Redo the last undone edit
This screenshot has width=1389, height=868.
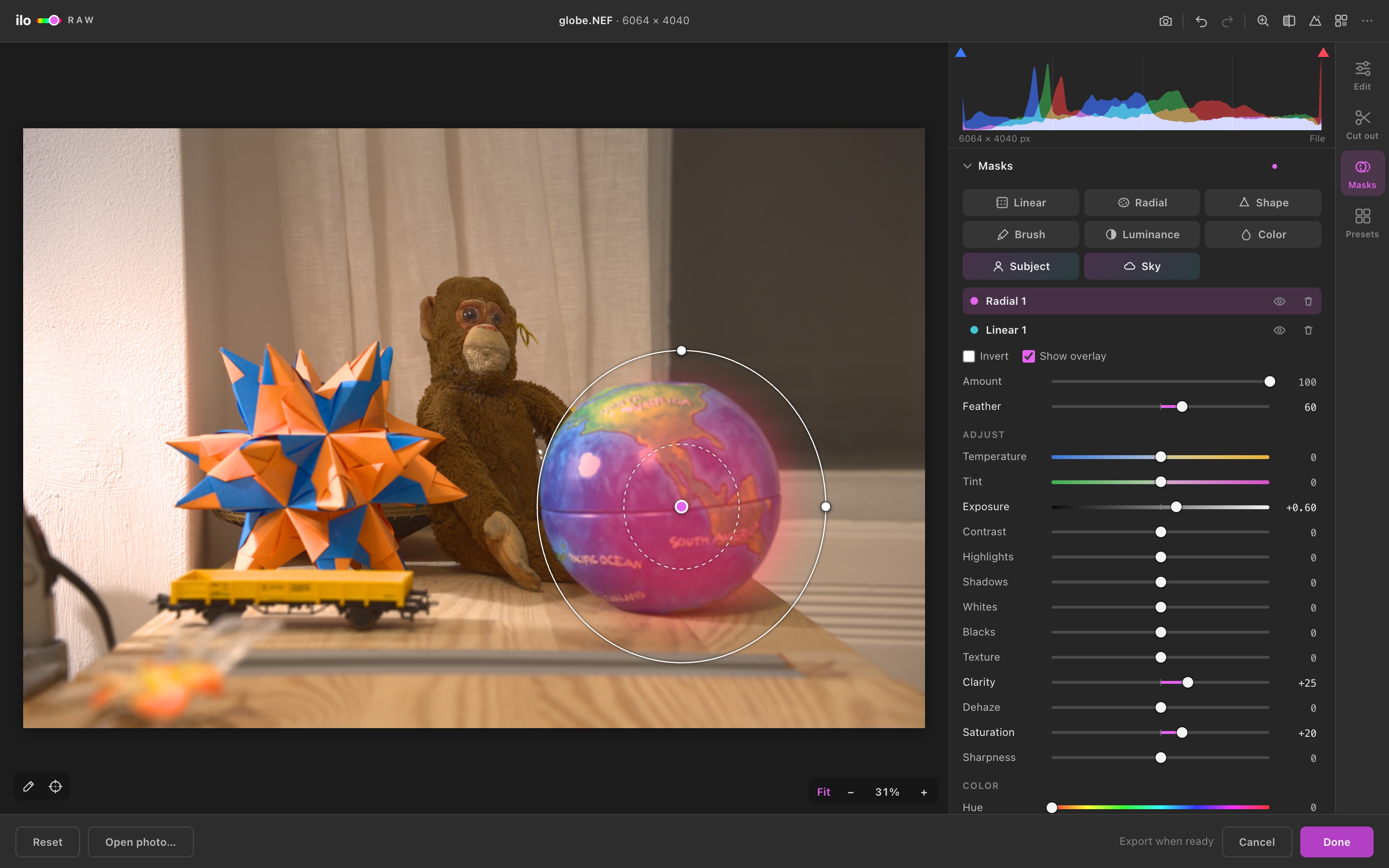pyautogui.click(x=1227, y=21)
